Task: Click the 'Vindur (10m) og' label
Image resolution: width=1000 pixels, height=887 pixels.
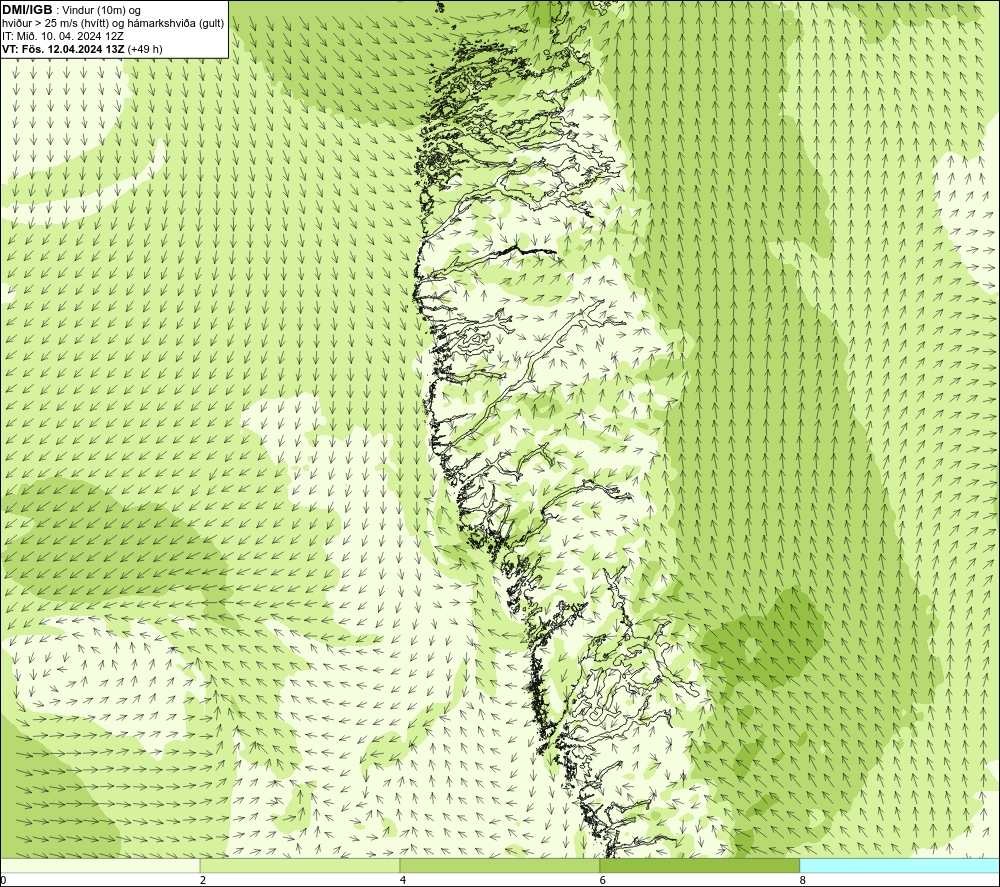Action: pyautogui.click(x=103, y=11)
